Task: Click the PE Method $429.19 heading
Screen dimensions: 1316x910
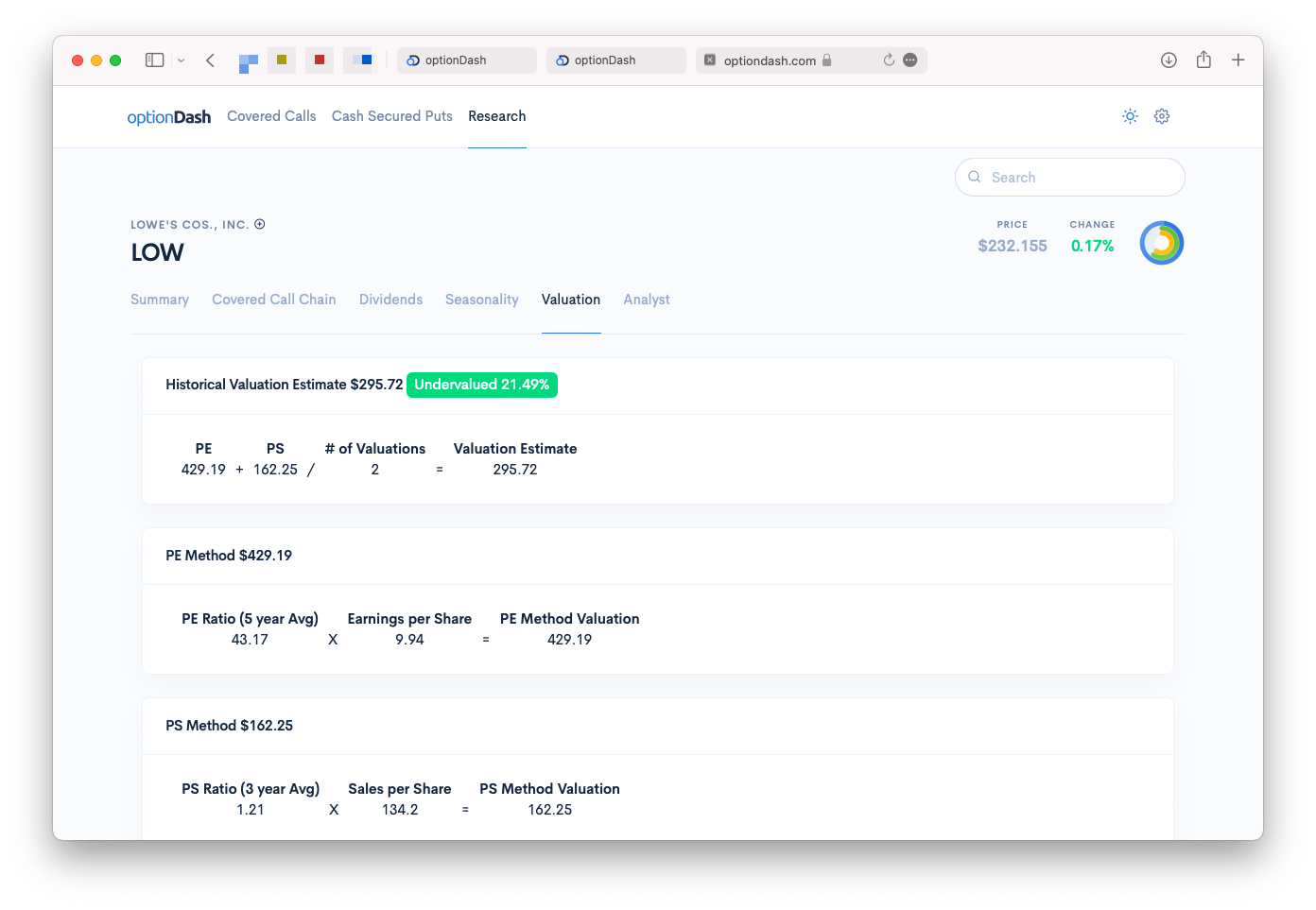Action: click(229, 556)
